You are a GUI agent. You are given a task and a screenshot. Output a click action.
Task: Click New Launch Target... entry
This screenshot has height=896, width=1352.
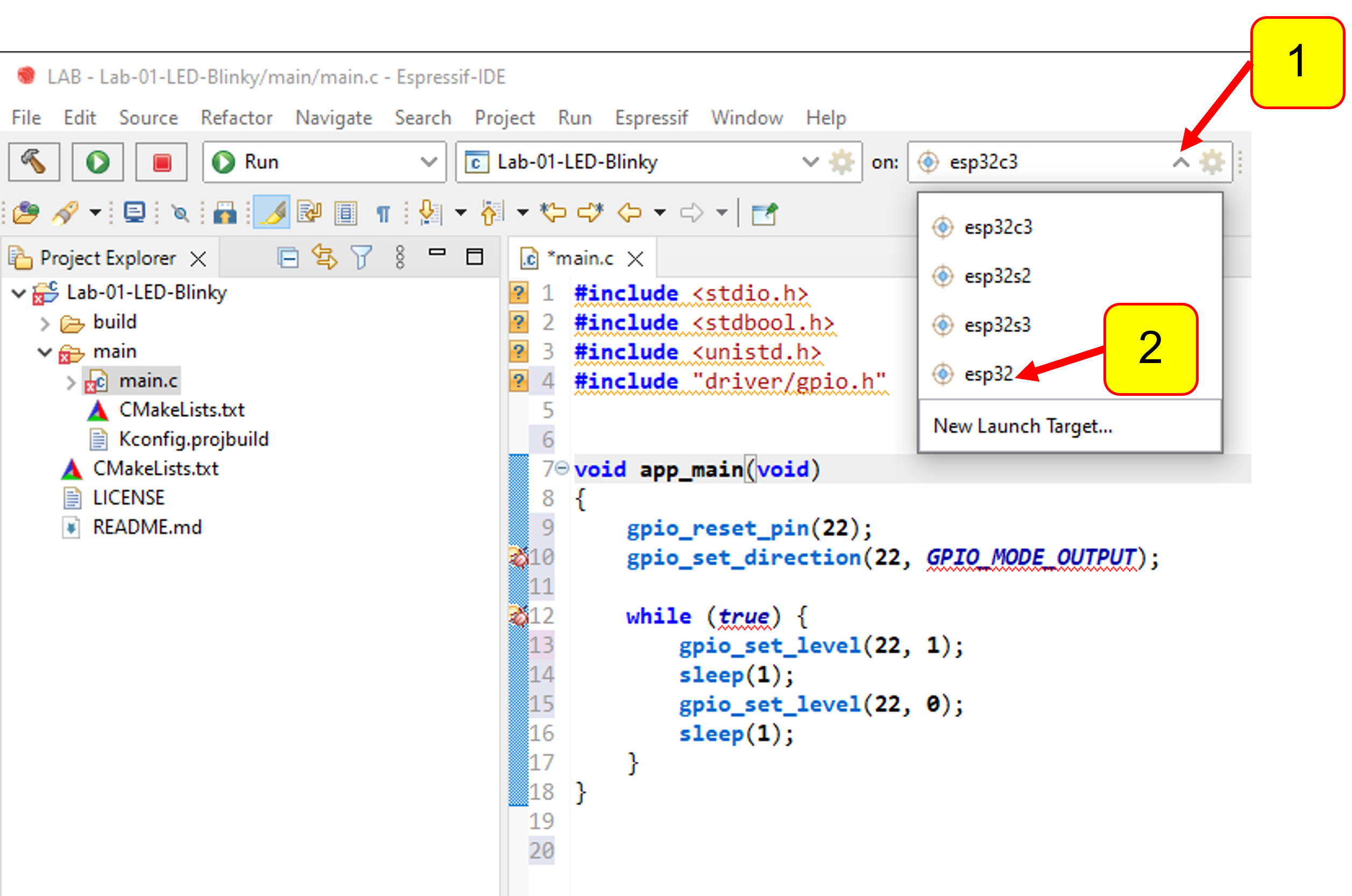[1022, 426]
